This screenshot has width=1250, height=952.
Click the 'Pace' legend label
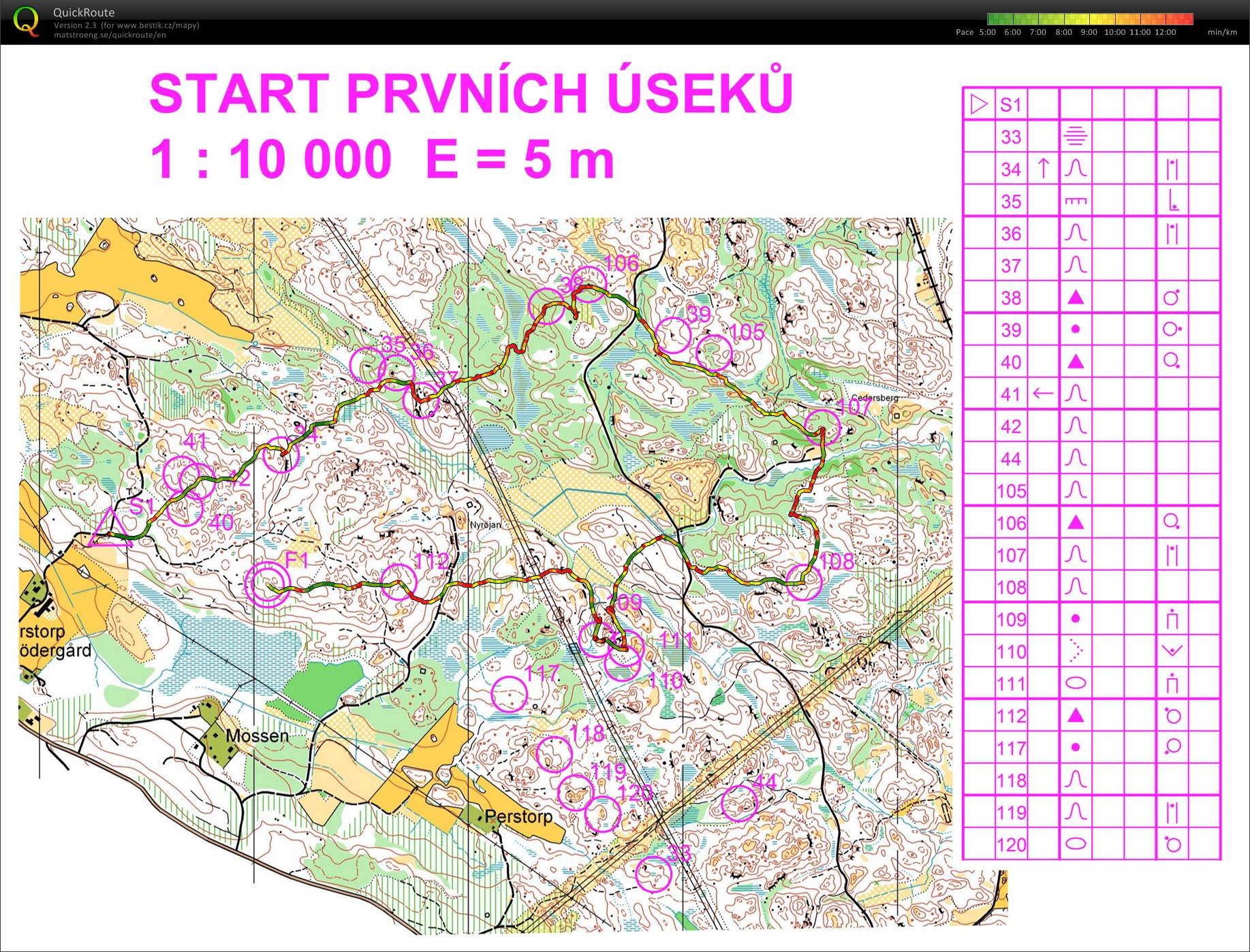coord(965,32)
